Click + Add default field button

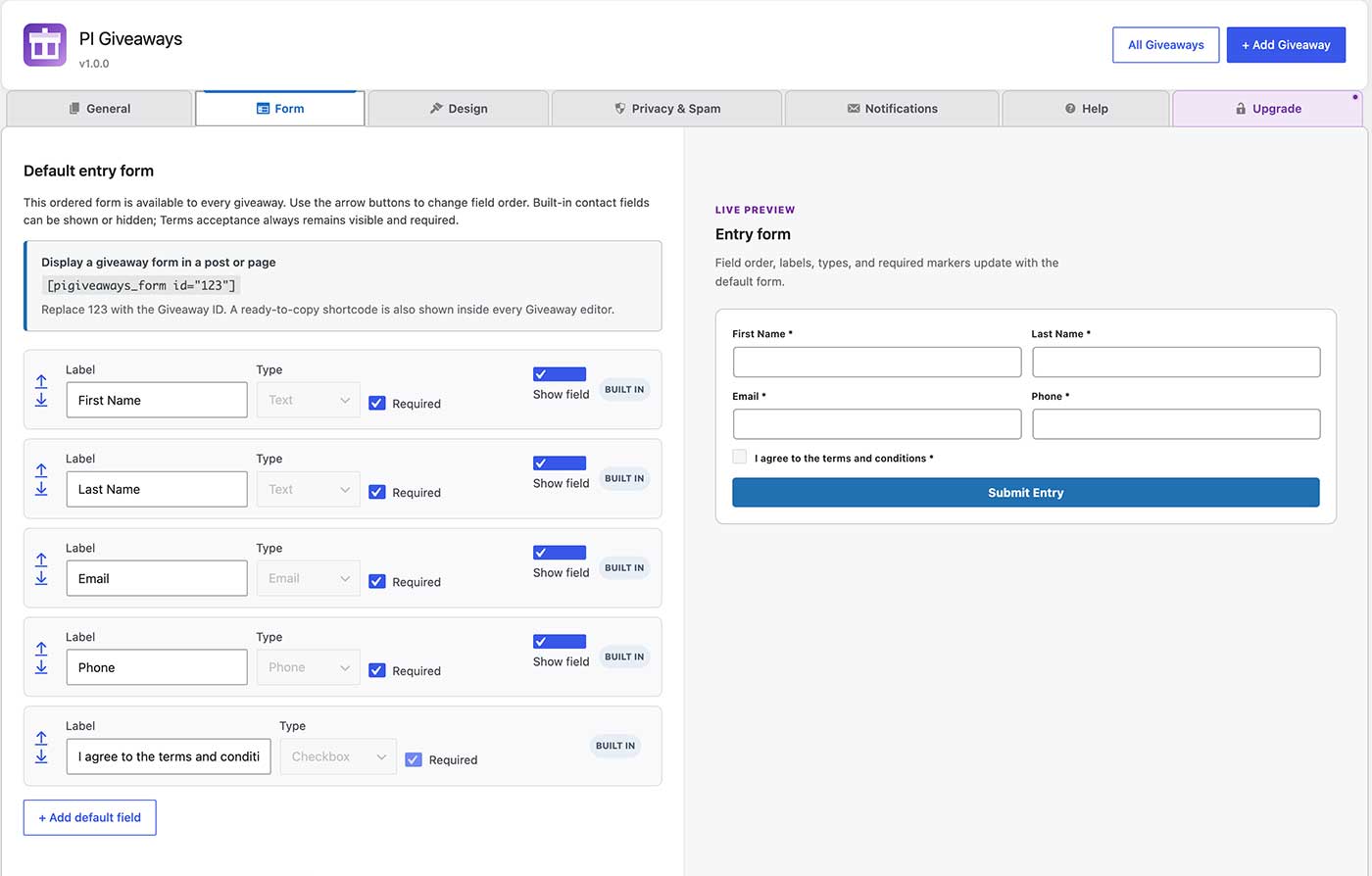click(90, 817)
